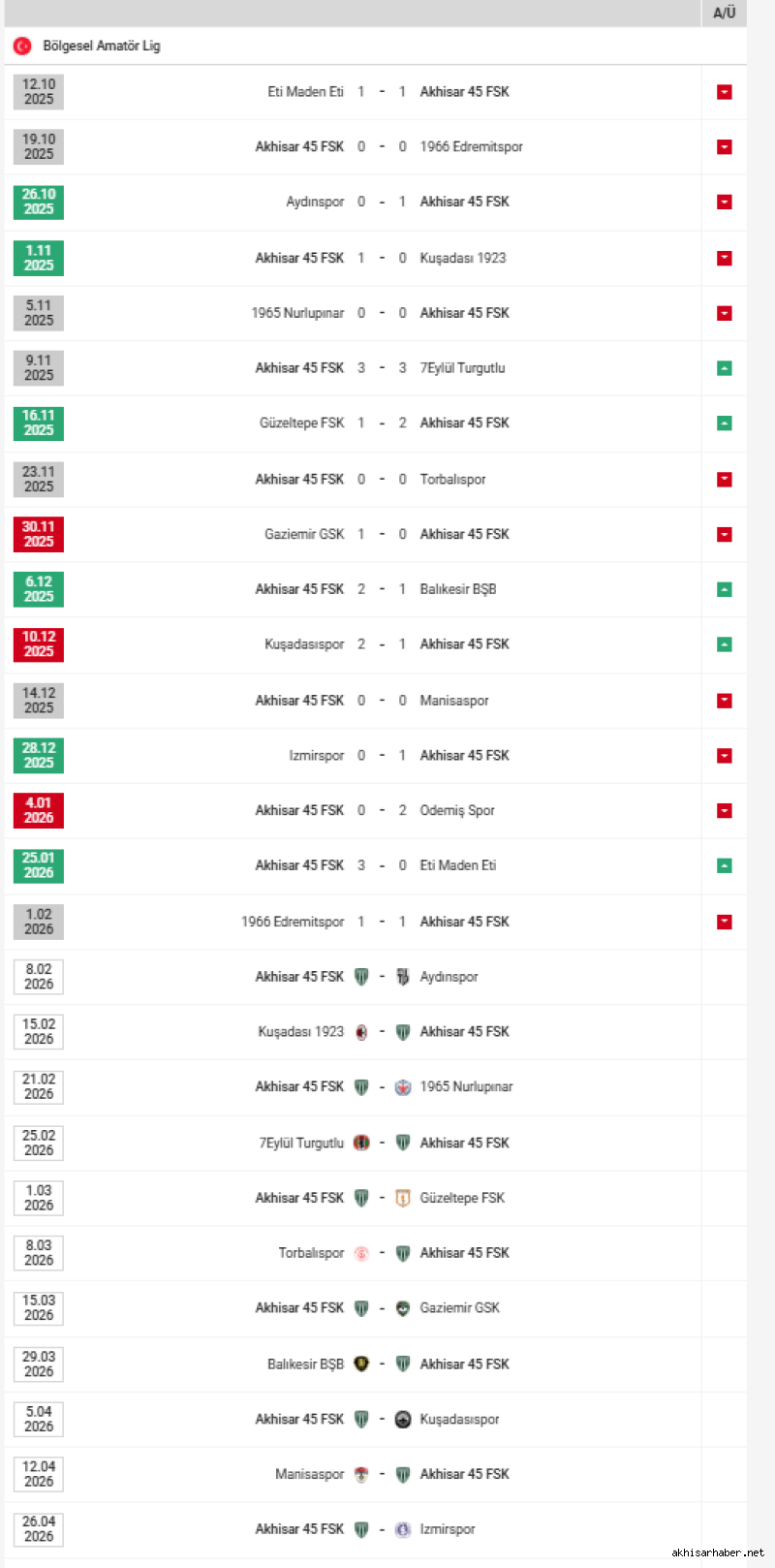This screenshot has width=775, height=1568.
Task: Open Torbalıspor team link in 0-0 result
Action: tap(452, 480)
